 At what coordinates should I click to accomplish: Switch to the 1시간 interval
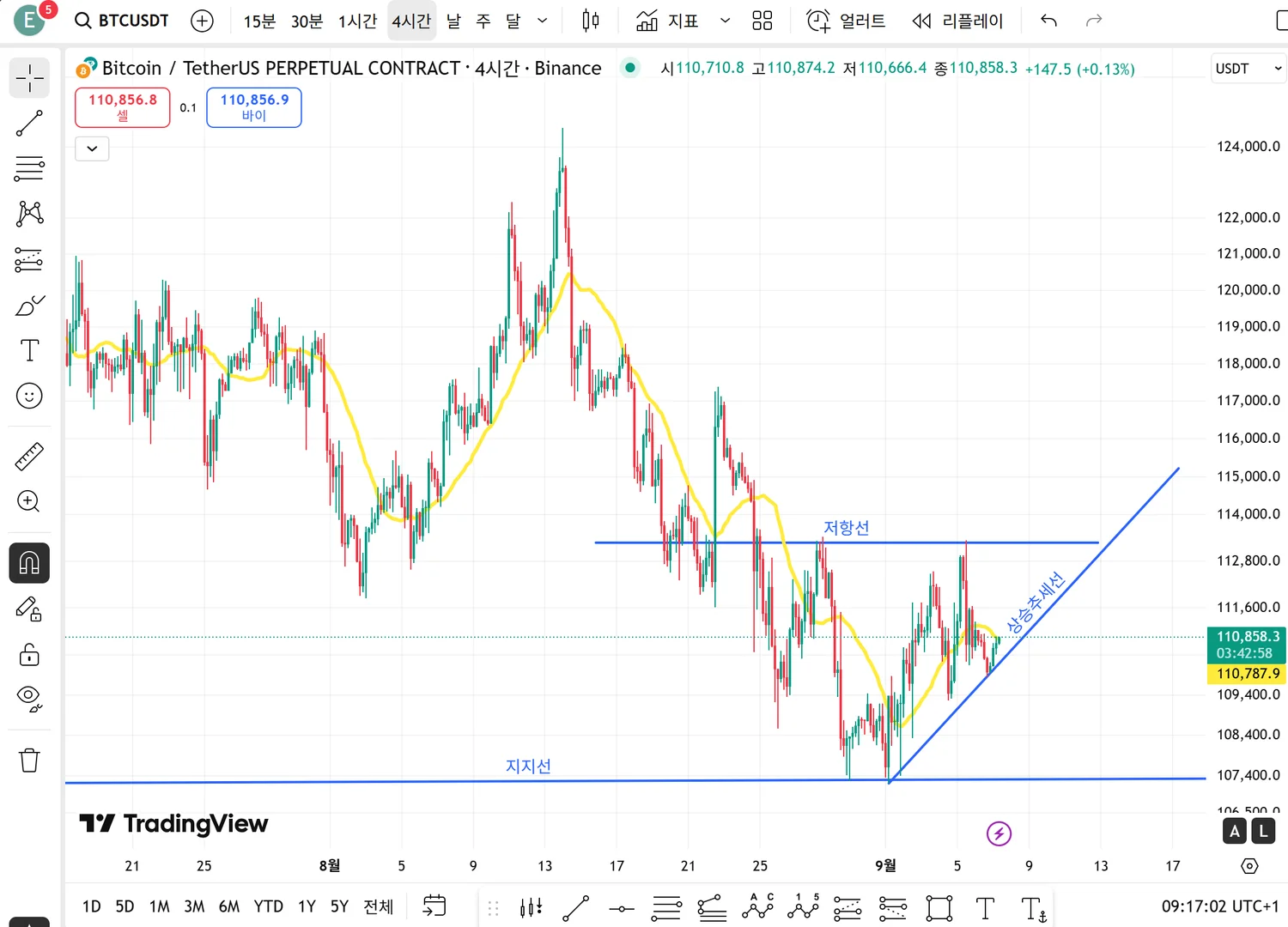click(357, 21)
